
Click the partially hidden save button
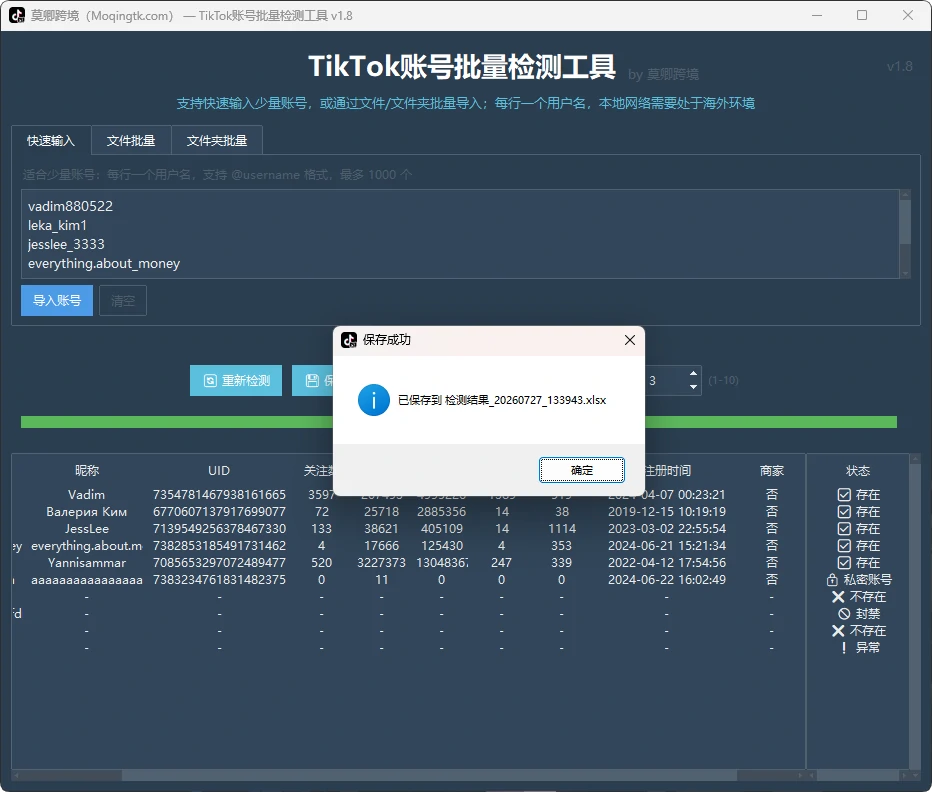(313, 381)
